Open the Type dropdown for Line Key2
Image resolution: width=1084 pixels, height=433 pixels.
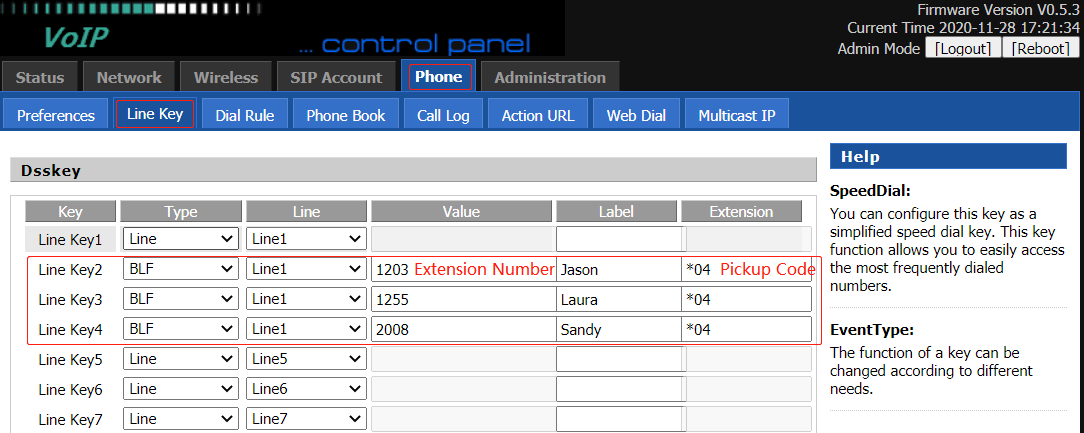180,269
